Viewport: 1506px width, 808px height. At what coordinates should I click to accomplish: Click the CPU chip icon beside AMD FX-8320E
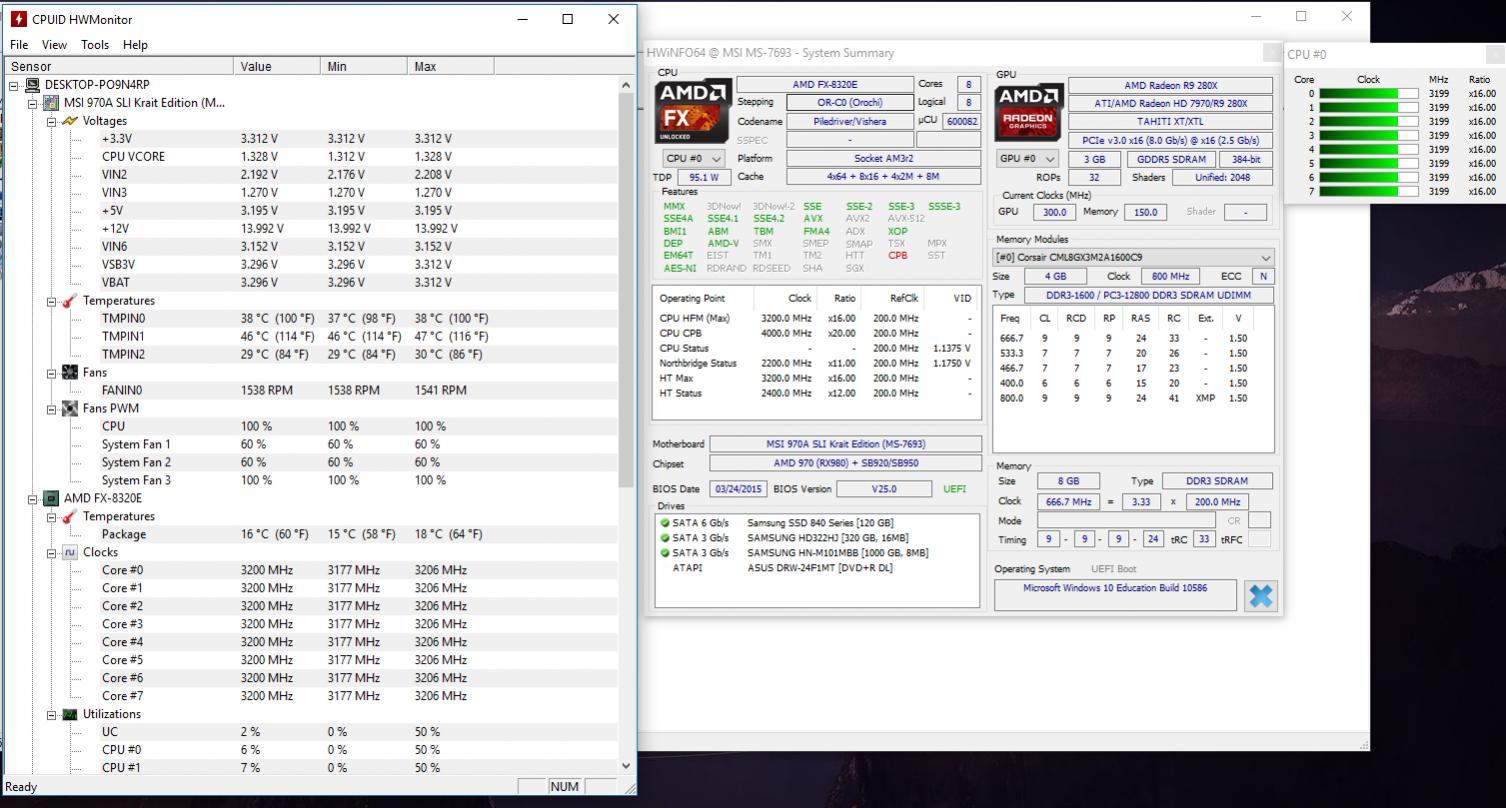[51, 498]
